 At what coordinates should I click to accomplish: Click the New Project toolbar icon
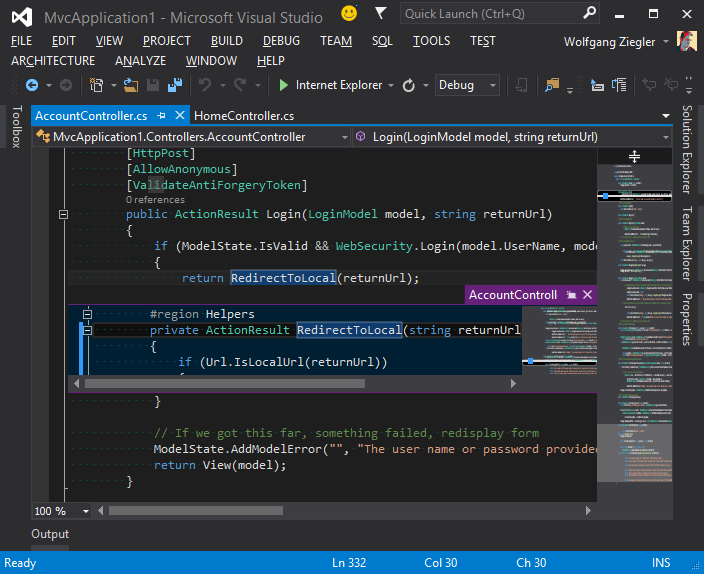pyautogui.click(x=97, y=85)
